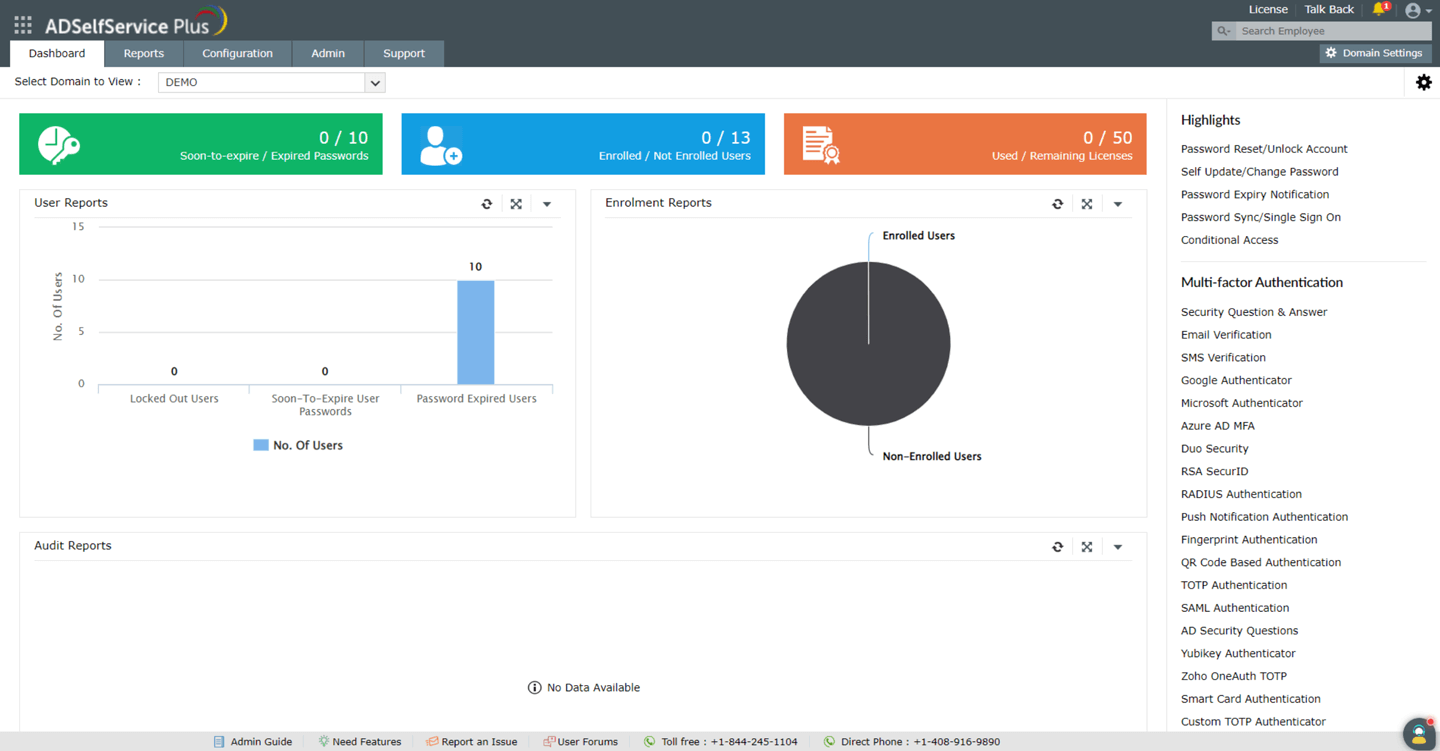The image size is (1440, 751).
Task: Click the License link in header
Action: point(1268,9)
